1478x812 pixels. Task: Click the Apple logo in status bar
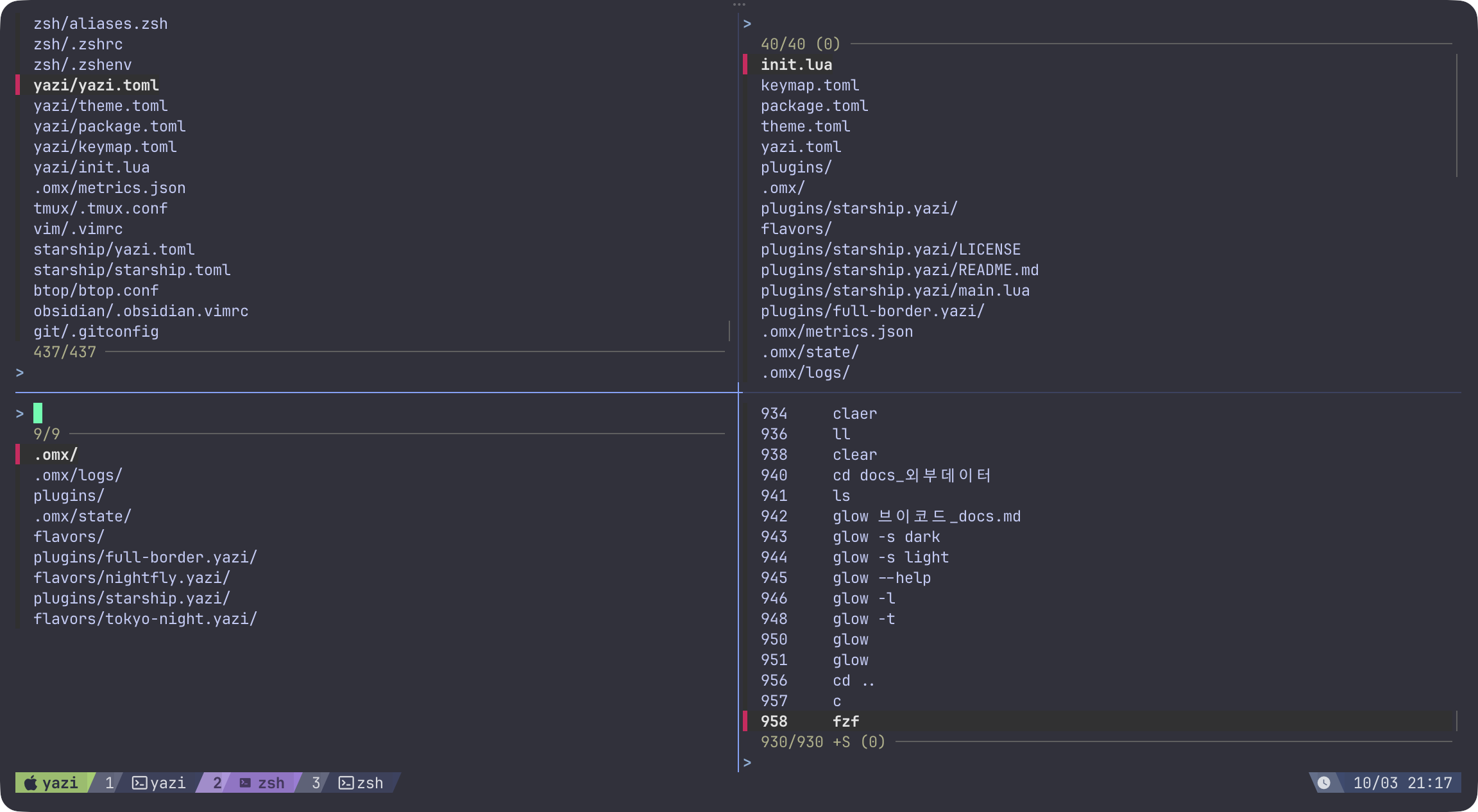[x=30, y=783]
